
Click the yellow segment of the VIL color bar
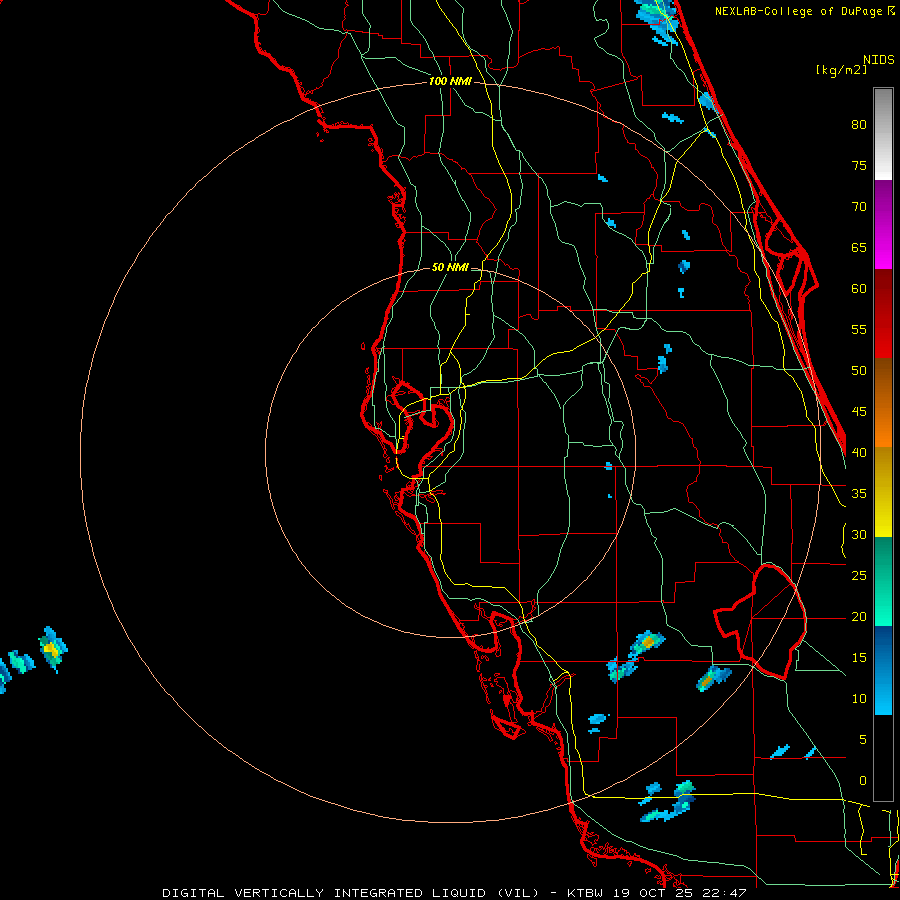(883, 492)
